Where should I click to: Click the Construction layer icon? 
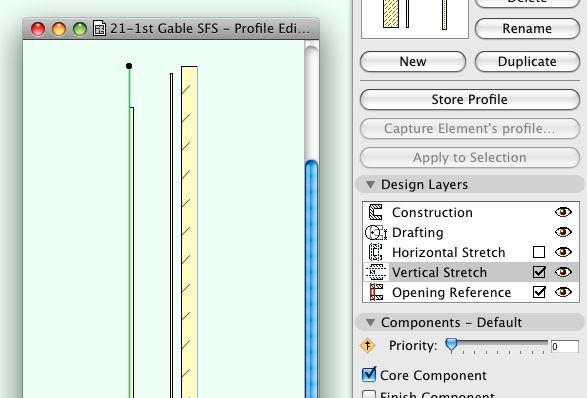(x=375, y=212)
